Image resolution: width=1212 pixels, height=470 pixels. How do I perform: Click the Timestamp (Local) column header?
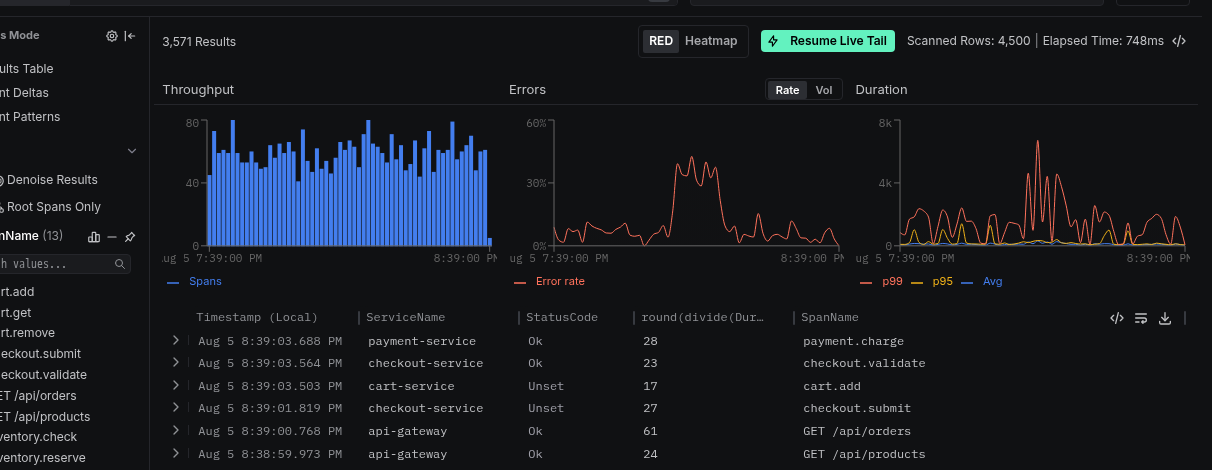coord(257,317)
